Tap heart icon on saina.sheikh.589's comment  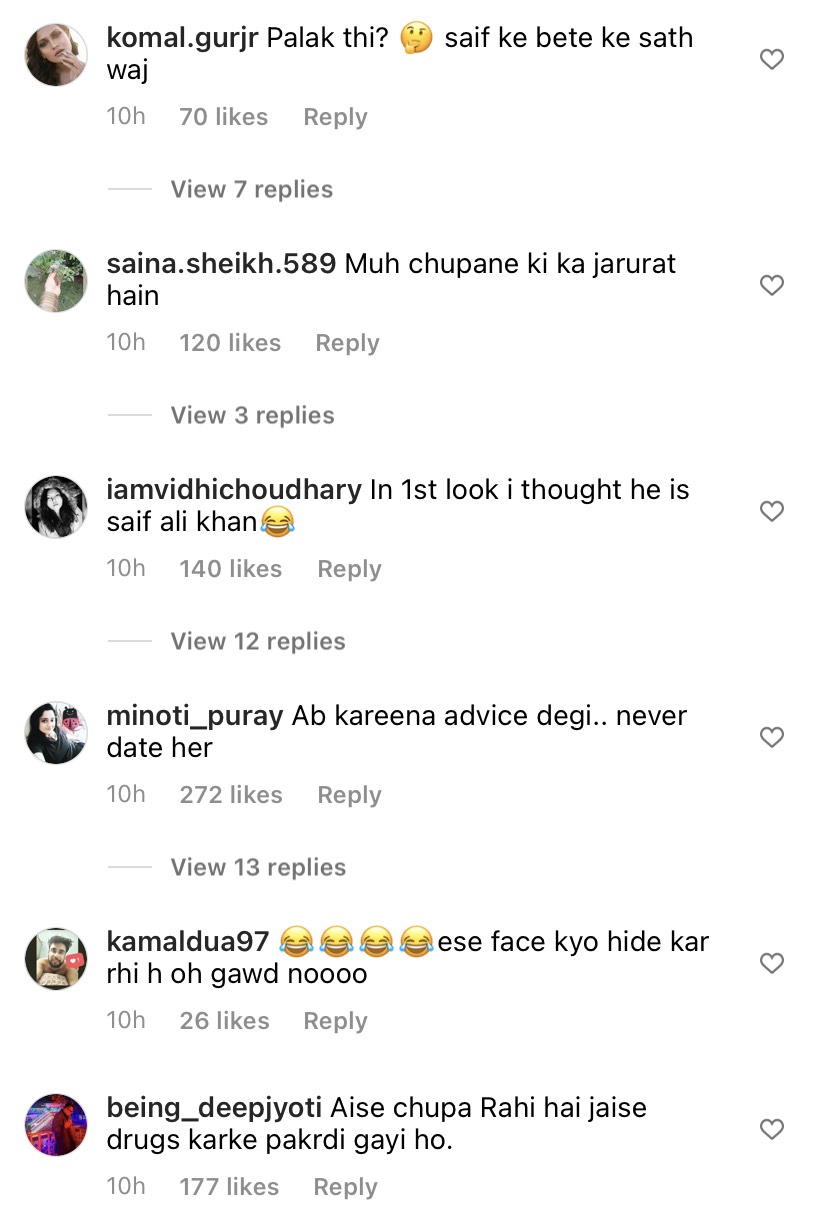click(771, 286)
